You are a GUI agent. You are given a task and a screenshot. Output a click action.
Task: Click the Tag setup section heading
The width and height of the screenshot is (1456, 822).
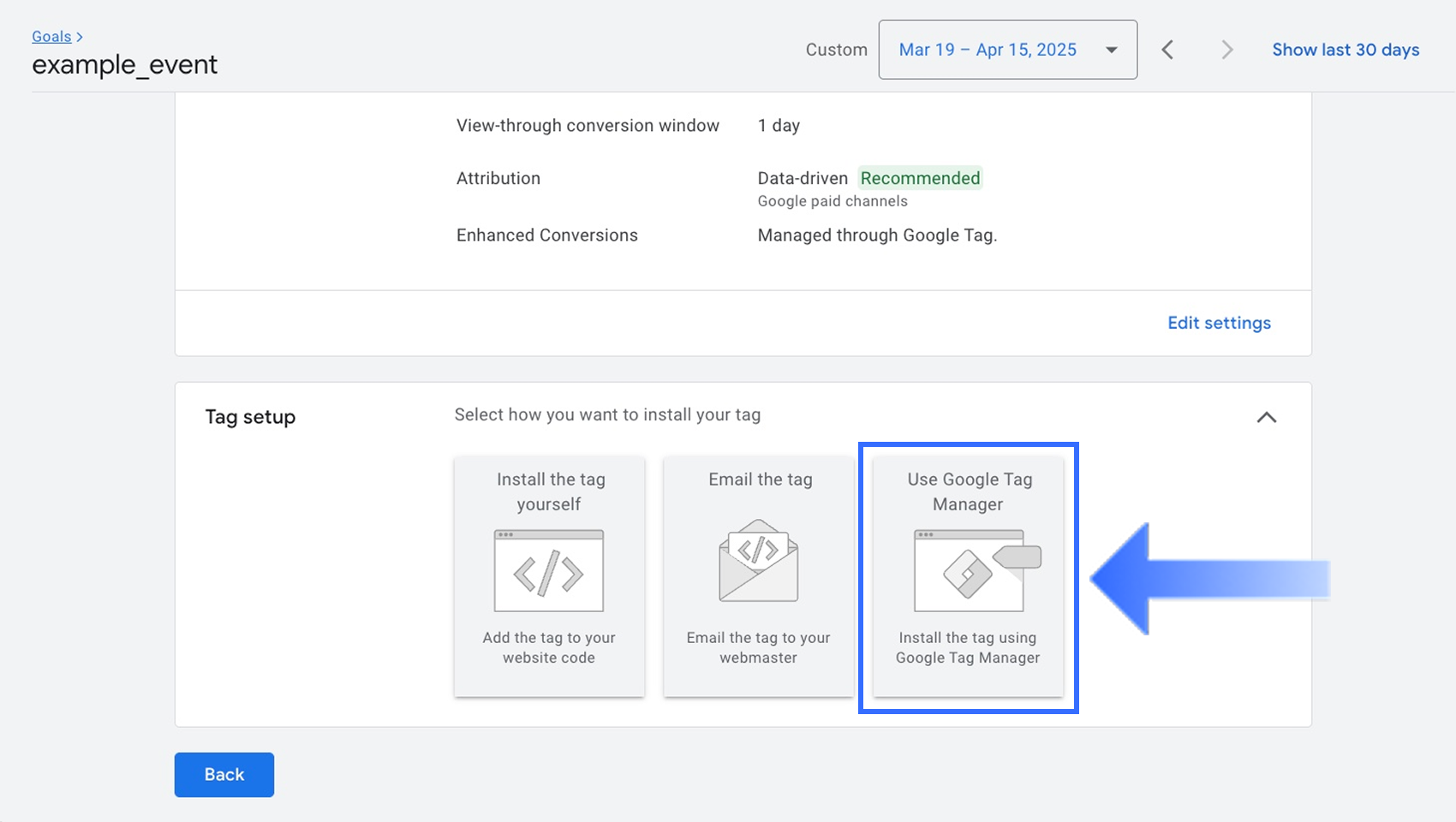[x=250, y=417]
